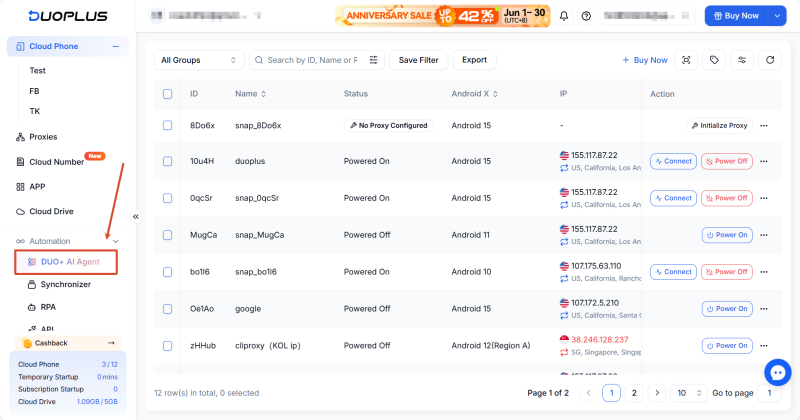Open more options for 8Do6x row
Image resolution: width=800 pixels, height=420 pixels.
click(764, 126)
